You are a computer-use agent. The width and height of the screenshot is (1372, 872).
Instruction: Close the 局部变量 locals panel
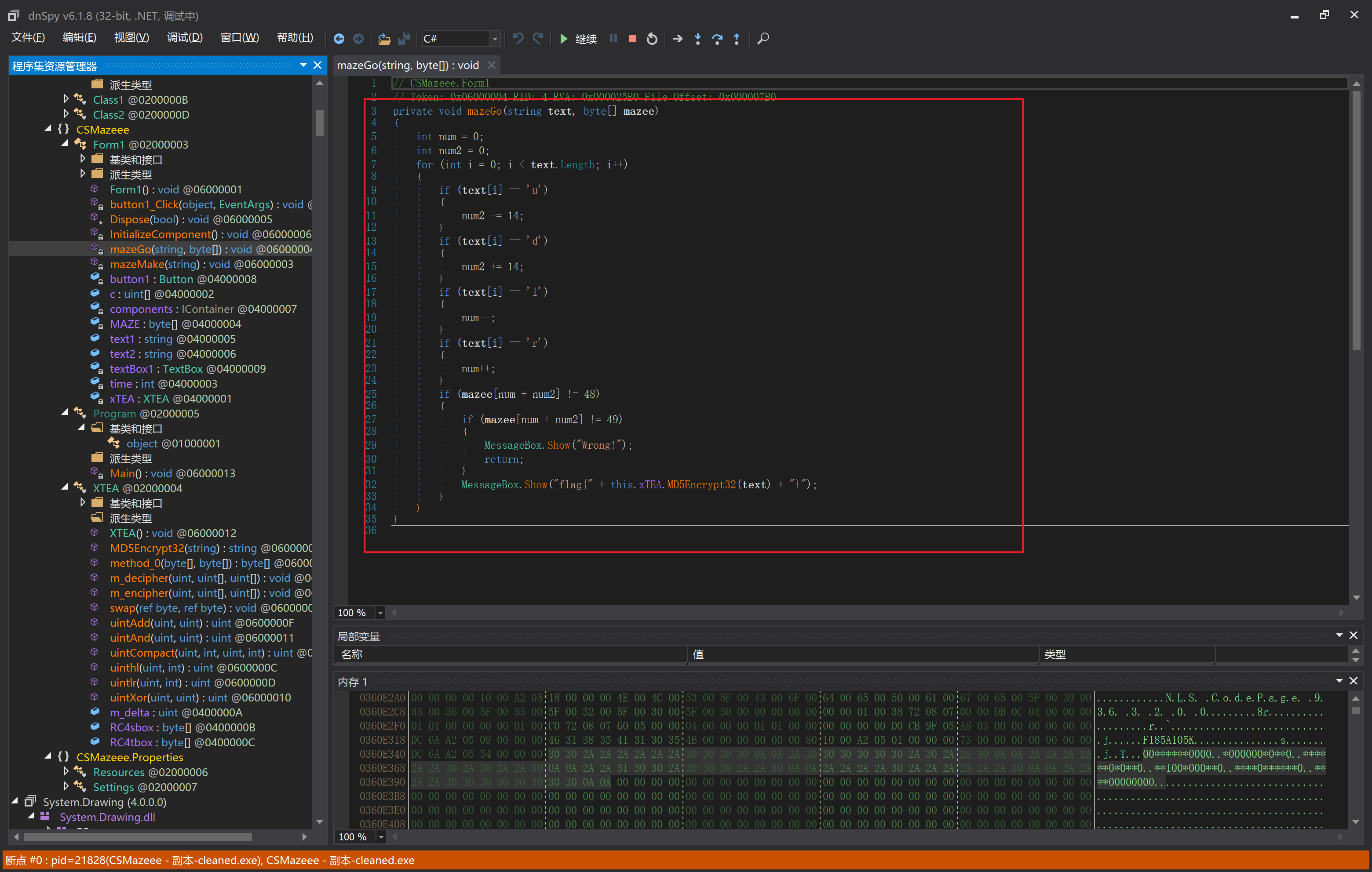point(1354,635)
